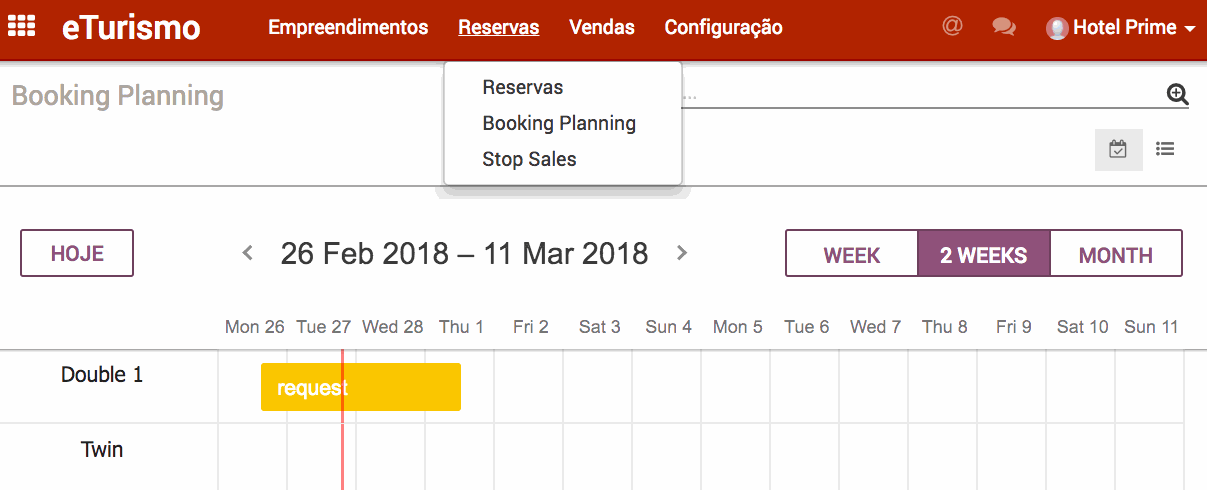This screenshot has width=1207, height=490.
Task: Expand the Hotel Prime user dropdown
Action: (1121, 28)
